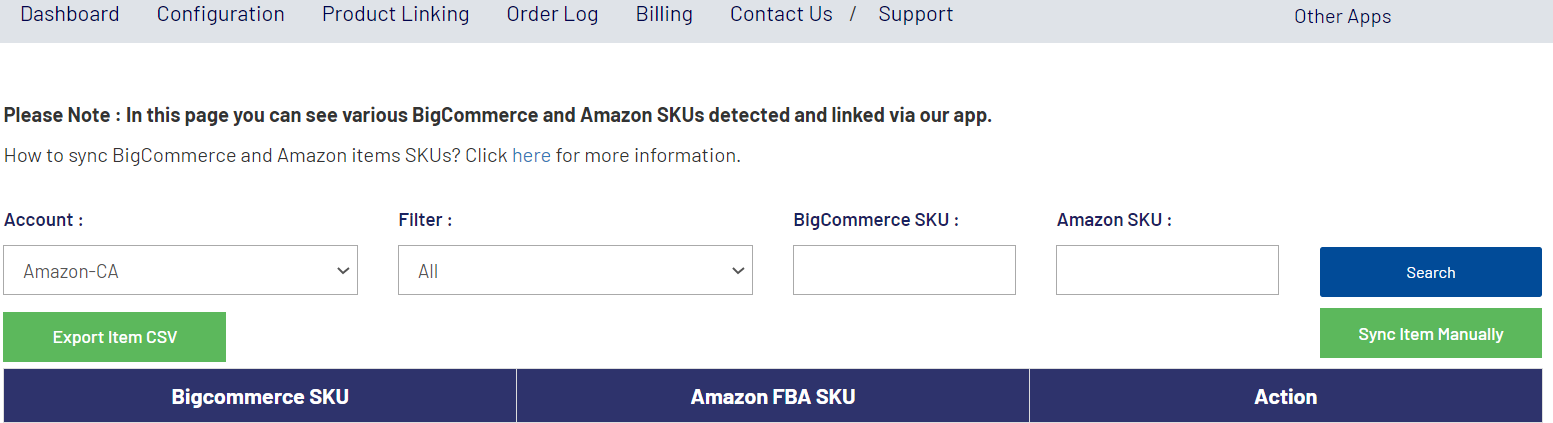This screenshot has width=1553, height=423.
Task: Open the Order Log page
Action: click(552, 14)
